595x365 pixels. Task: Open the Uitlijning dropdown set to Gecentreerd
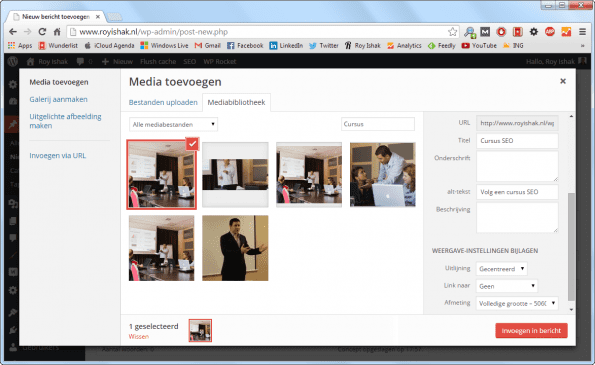[x=501, y=269]
